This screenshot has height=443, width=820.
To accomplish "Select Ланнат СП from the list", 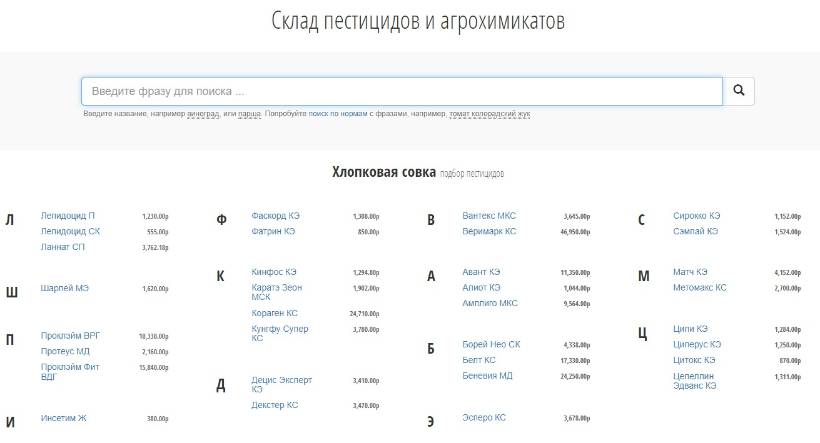I will pyautogui.click(x=63, y=247).
